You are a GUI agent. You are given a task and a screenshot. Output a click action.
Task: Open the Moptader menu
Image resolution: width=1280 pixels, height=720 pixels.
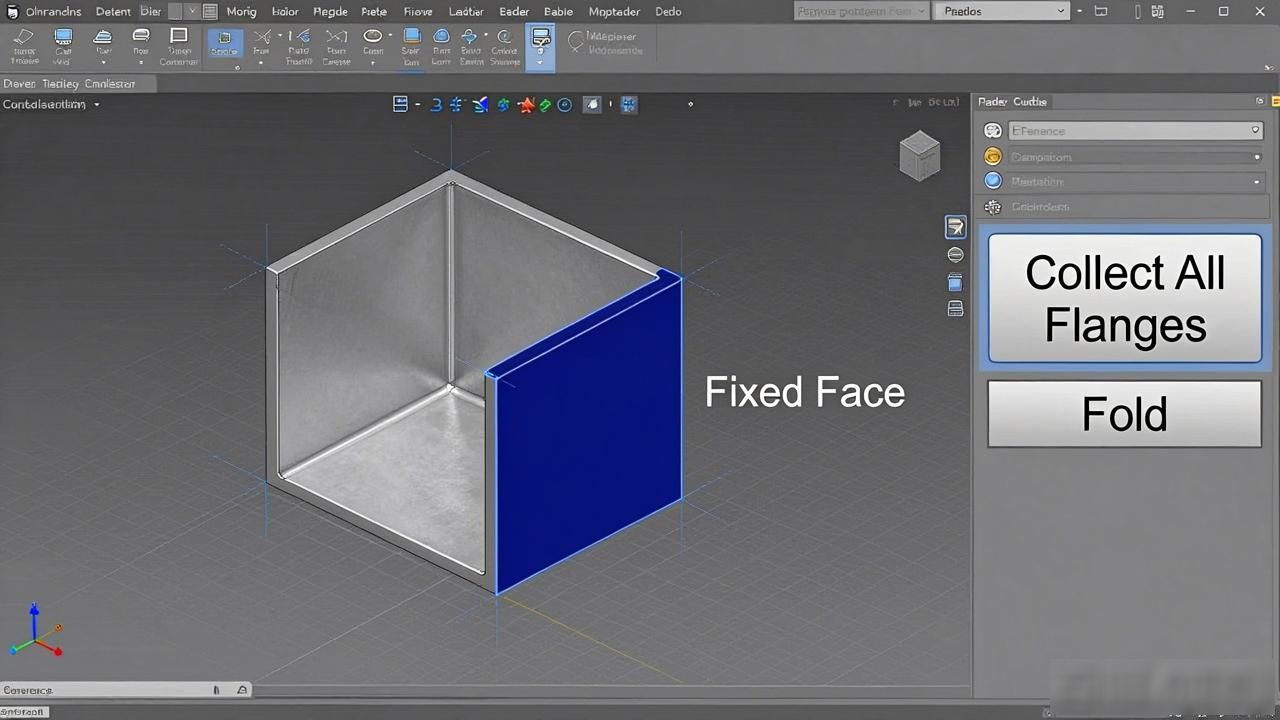(614, 12)
